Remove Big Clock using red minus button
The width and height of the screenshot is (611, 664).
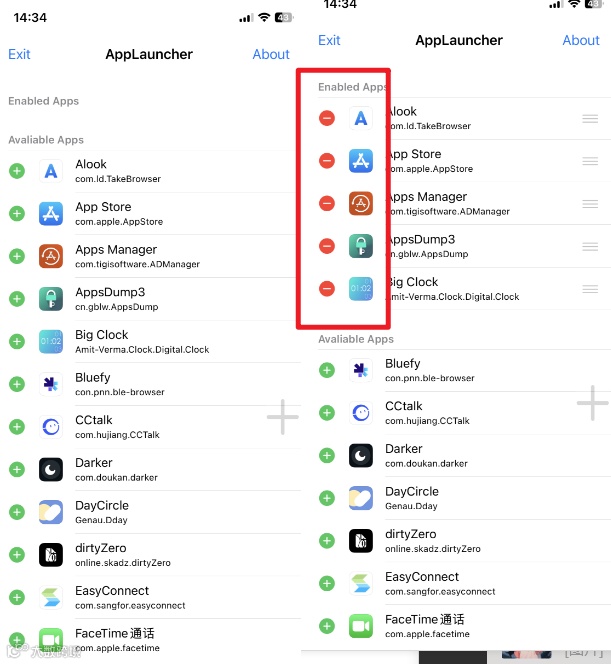coord(326,289)
